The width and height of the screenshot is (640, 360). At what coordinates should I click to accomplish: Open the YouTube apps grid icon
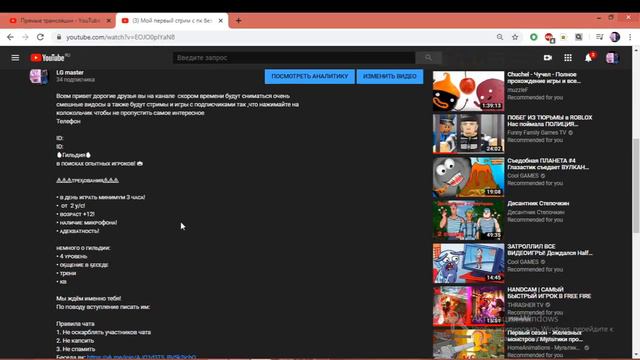click(x=568, y=58)
